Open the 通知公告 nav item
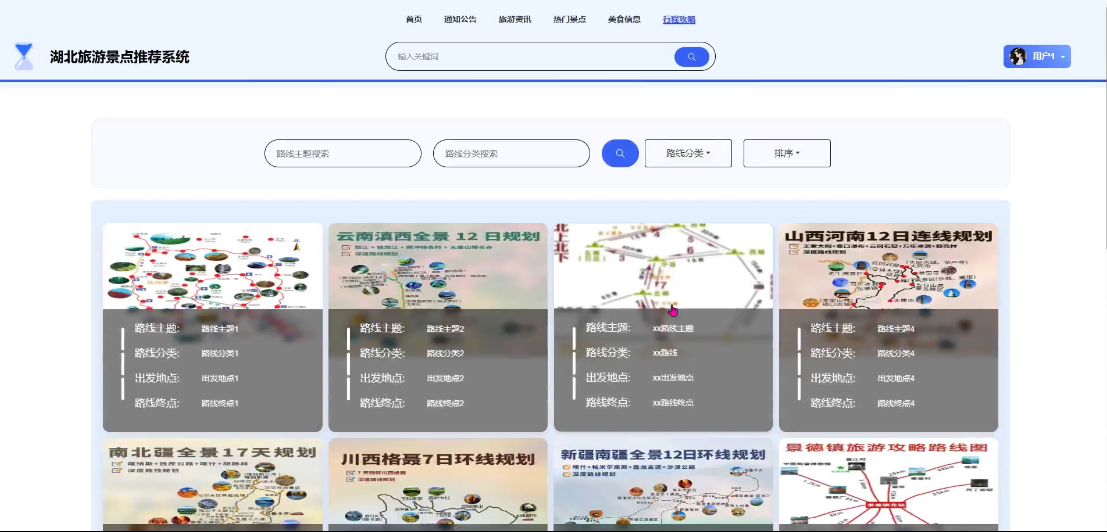Viewport: 1107px width, 532px height. [460, 19]
